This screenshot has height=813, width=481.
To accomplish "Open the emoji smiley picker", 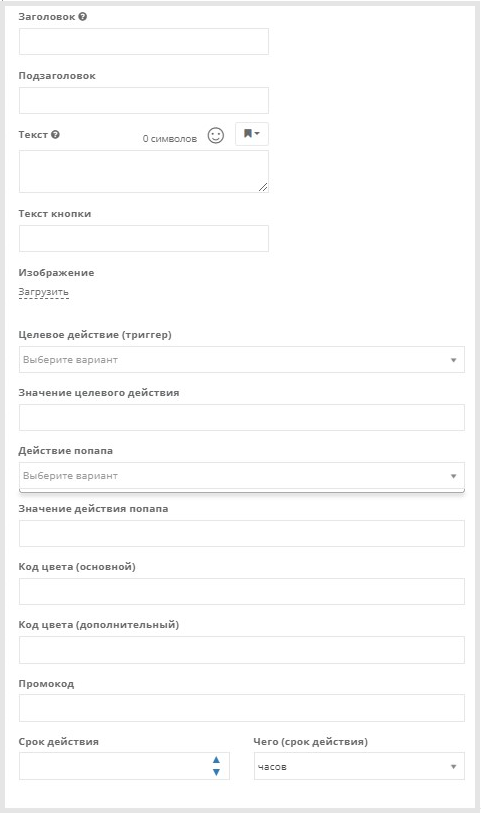I will click(216, 135).
